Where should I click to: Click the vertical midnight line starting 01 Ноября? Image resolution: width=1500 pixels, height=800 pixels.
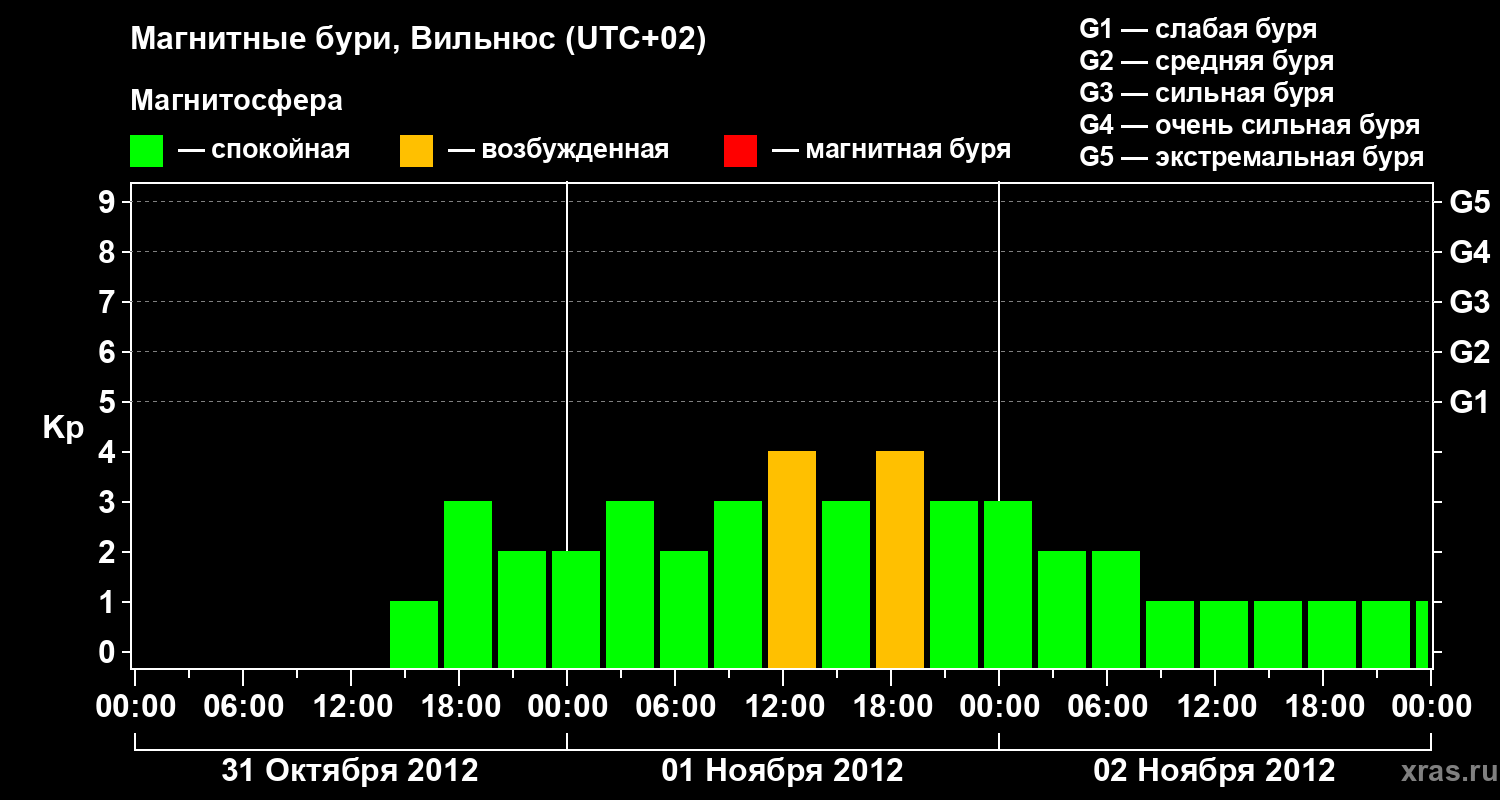click(x=567, y=366)
